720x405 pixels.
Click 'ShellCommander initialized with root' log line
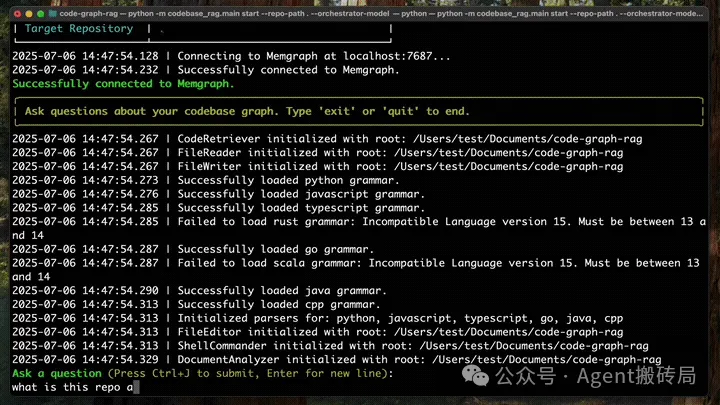tap(330, 346)
